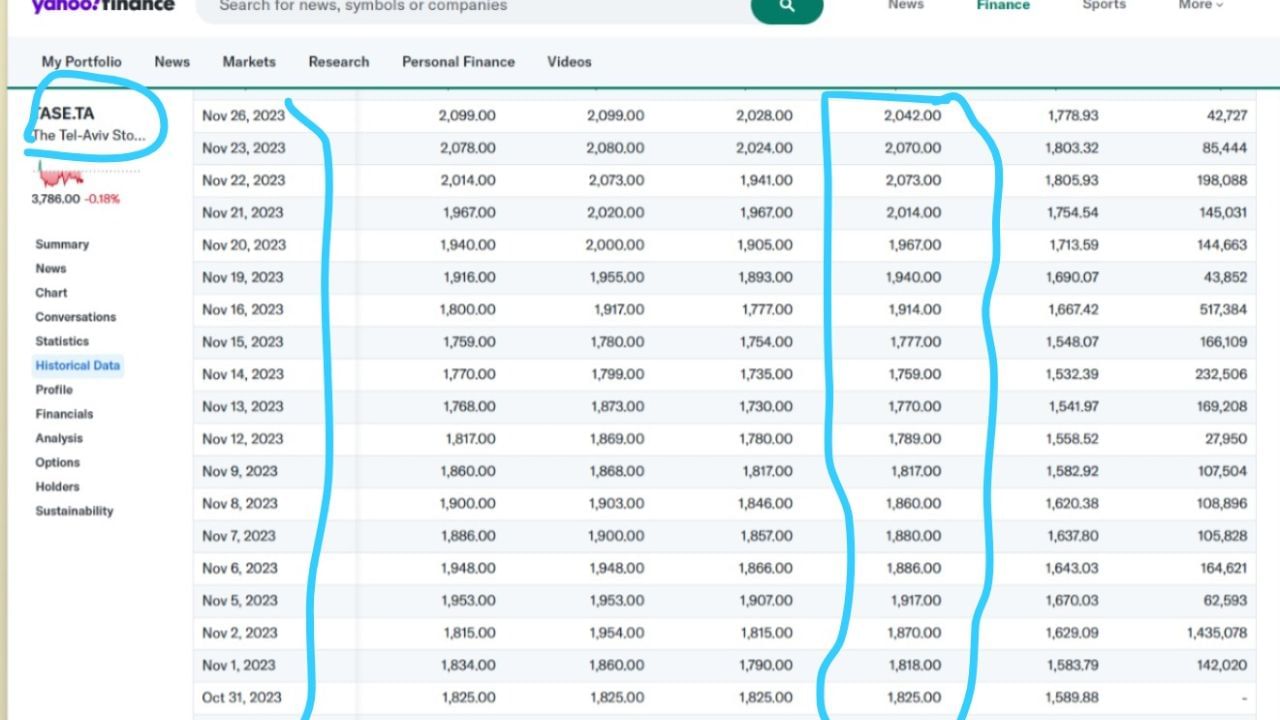
Task: Open News in the left sidebar
Action: point(51,268)
